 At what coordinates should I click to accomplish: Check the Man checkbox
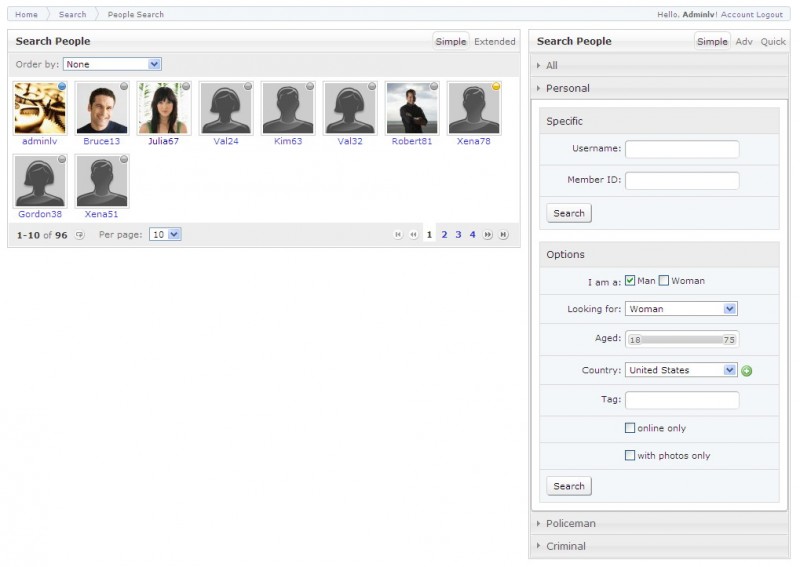coord(630,281)
